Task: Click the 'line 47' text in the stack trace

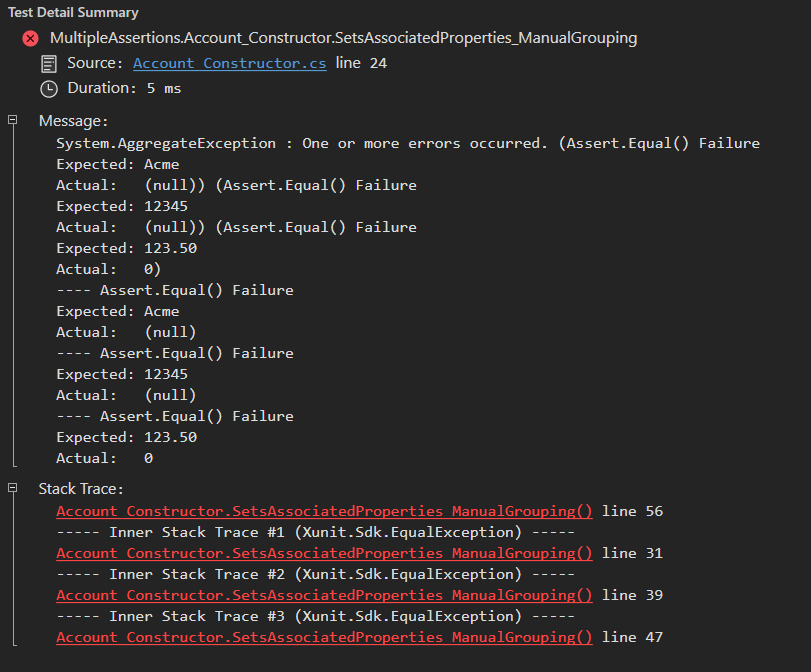Action: click(632, 637)
